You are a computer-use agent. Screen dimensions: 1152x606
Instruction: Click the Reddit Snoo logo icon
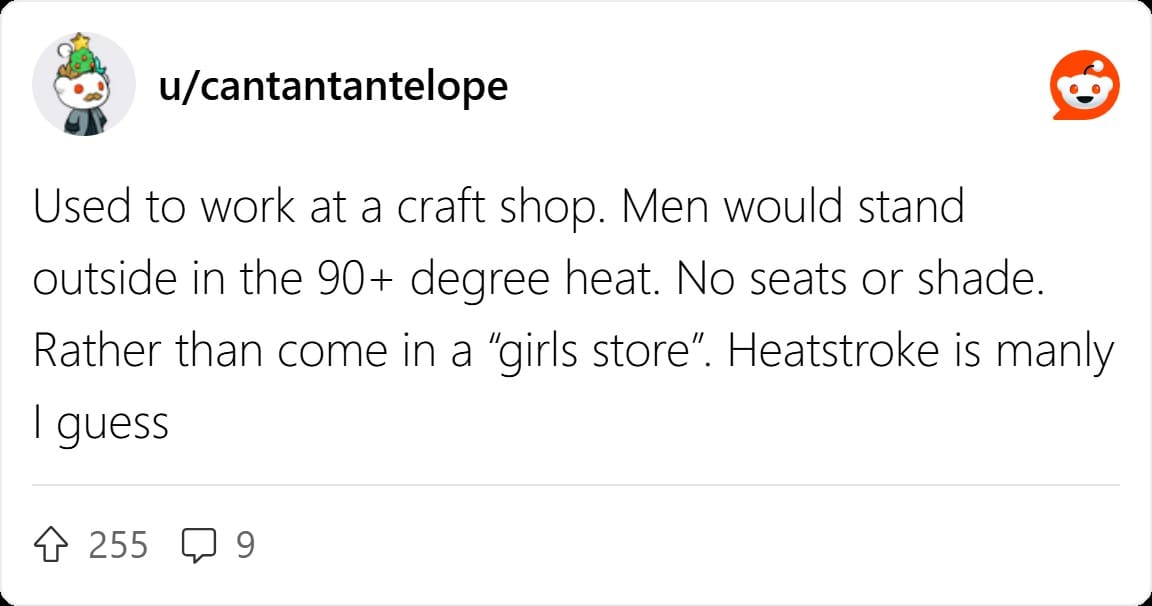(x=1084, y=85)
